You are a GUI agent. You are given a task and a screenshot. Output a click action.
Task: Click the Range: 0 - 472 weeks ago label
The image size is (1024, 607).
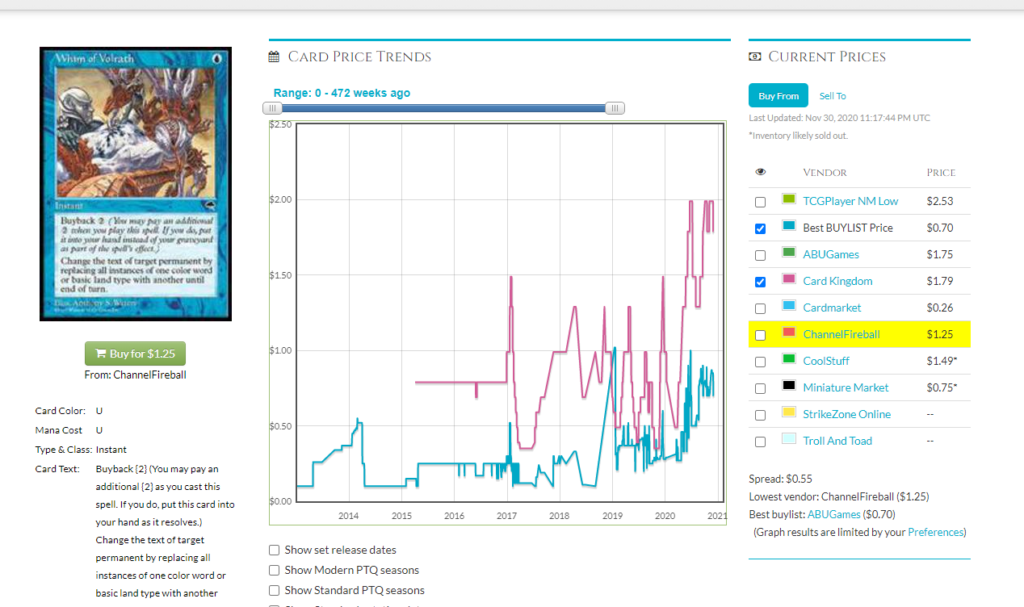[342, 93]
